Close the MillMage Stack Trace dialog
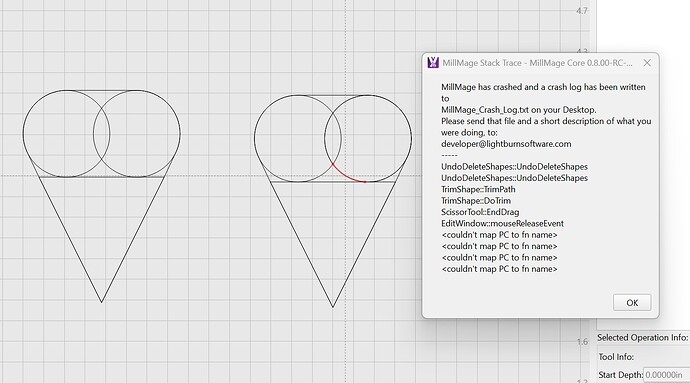The width and height of the screenshot is (690, 383). [x=647, y=63]
